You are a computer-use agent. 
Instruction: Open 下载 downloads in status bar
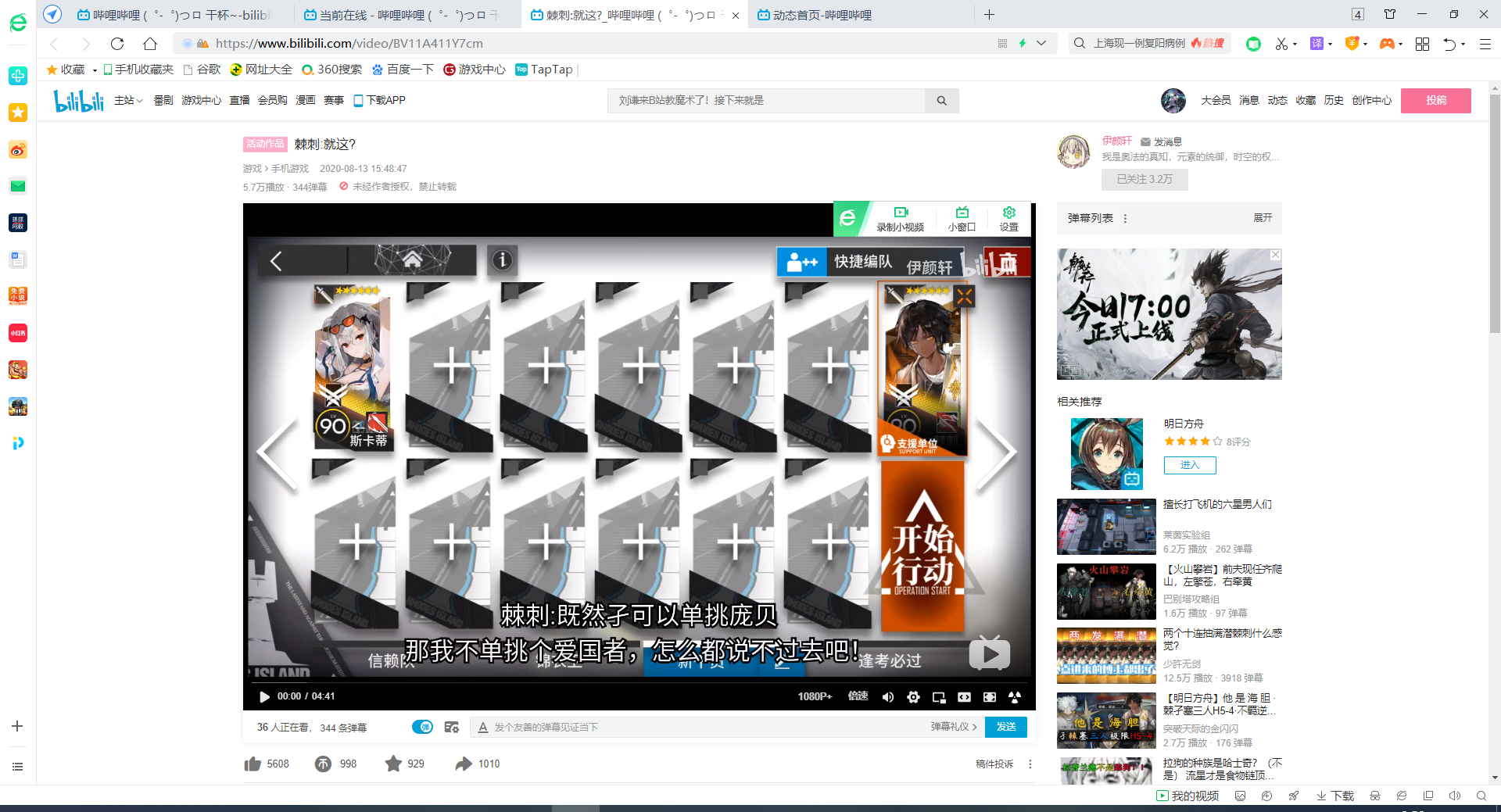[1335, 796]
